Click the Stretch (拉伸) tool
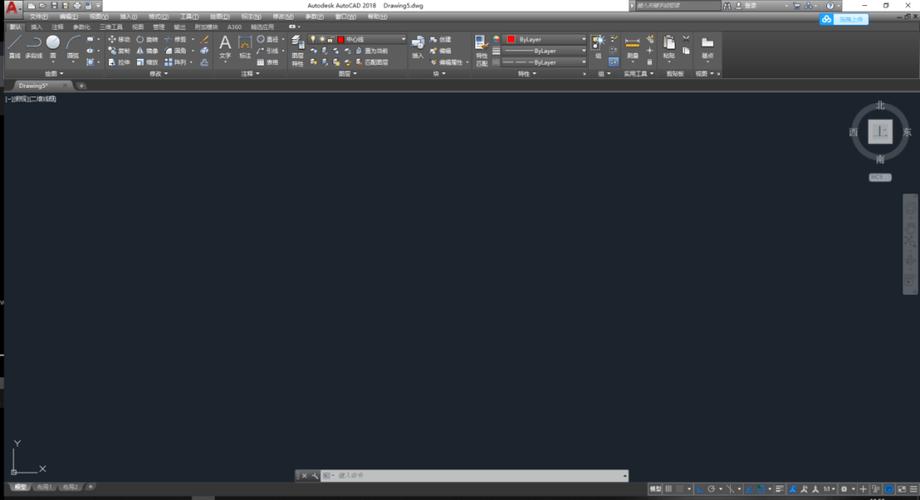This screenshot has height=500, width=920. pyautogui.click(x=119, y=62)
